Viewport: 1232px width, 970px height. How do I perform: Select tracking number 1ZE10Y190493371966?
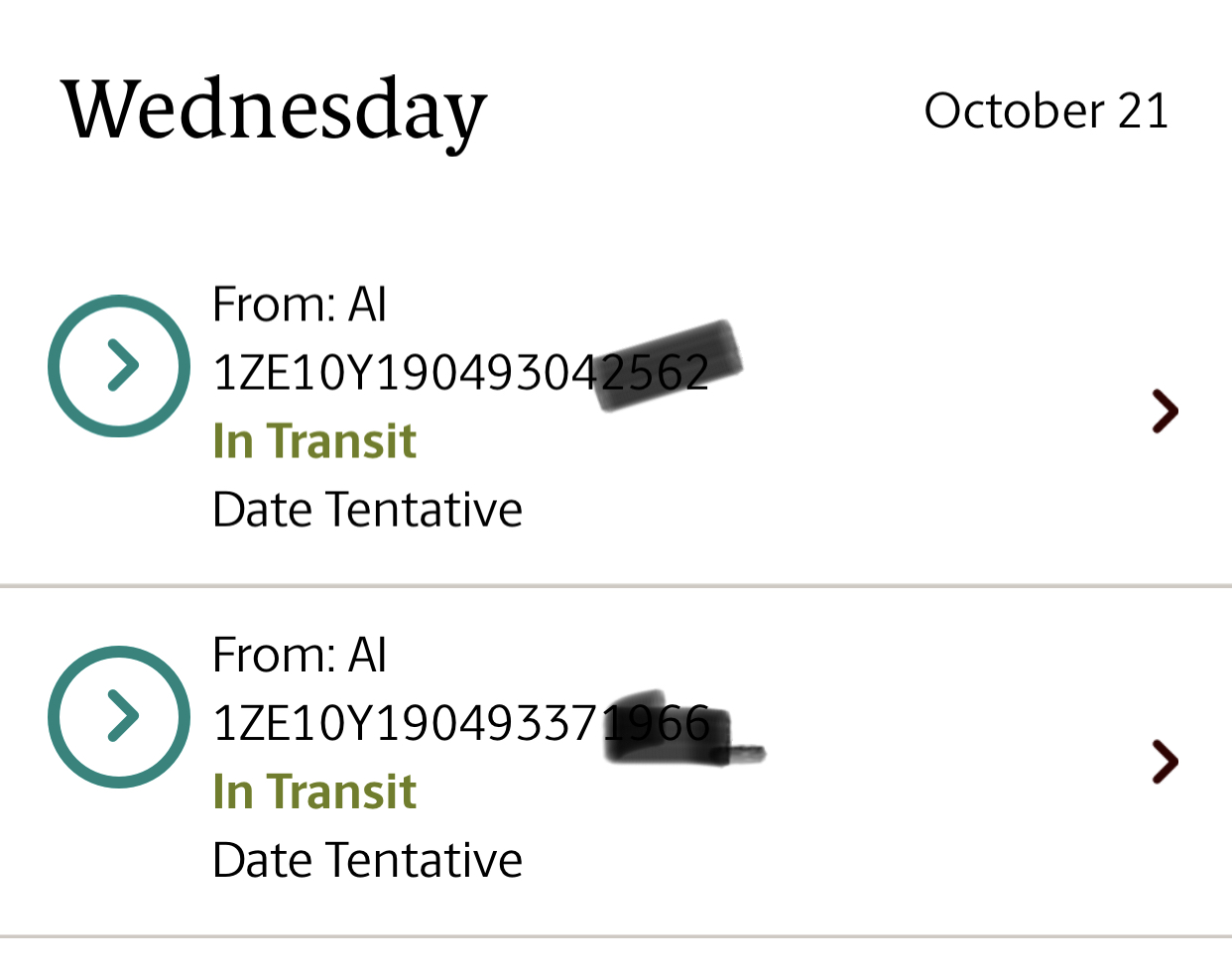(461, 723)
